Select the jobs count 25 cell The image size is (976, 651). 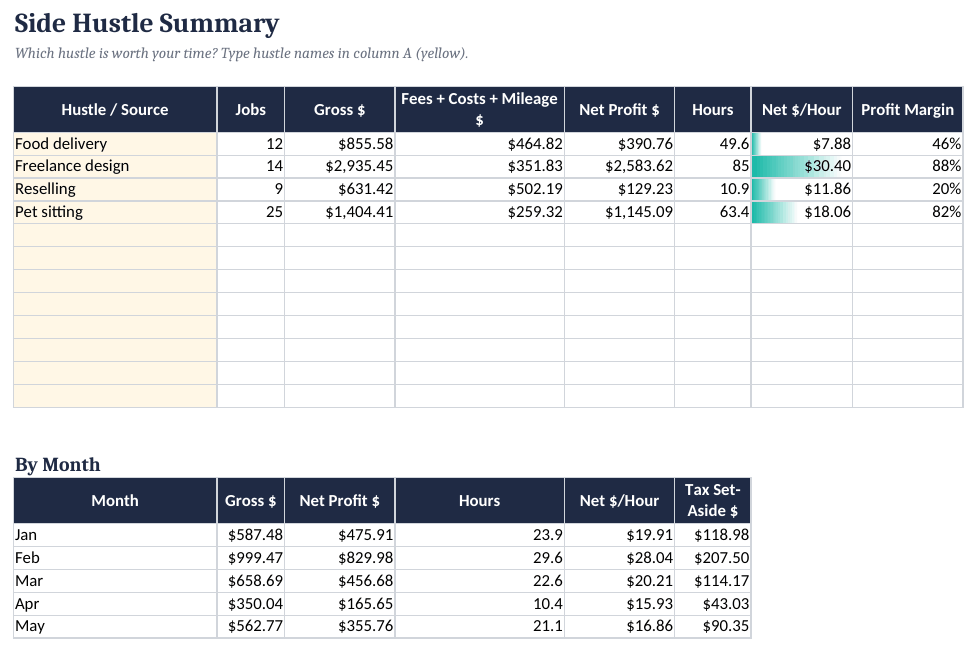click(x=251, y=212)
